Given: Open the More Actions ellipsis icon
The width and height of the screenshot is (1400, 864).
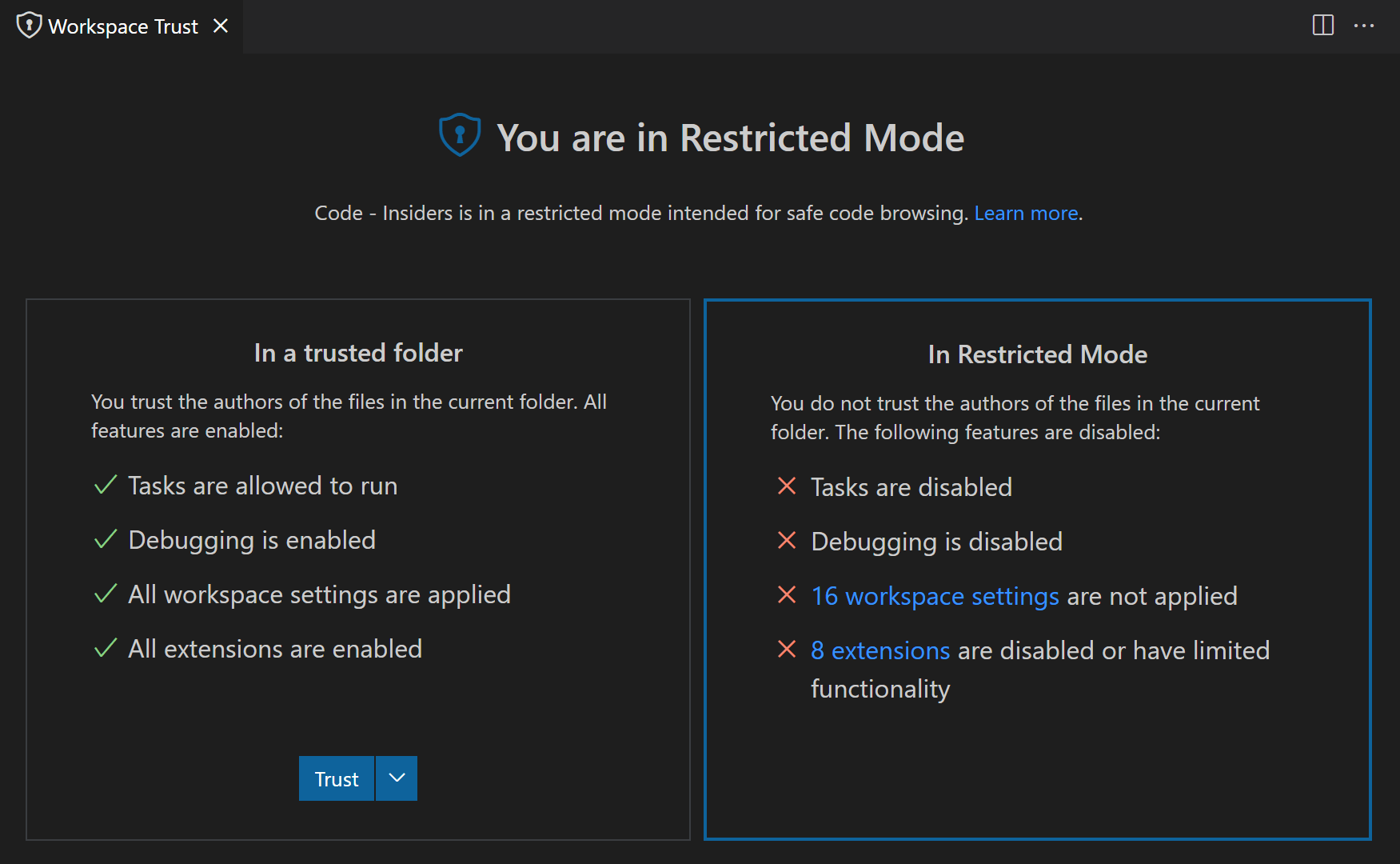Looking at the screenshot, I should tap(1364, 25).
